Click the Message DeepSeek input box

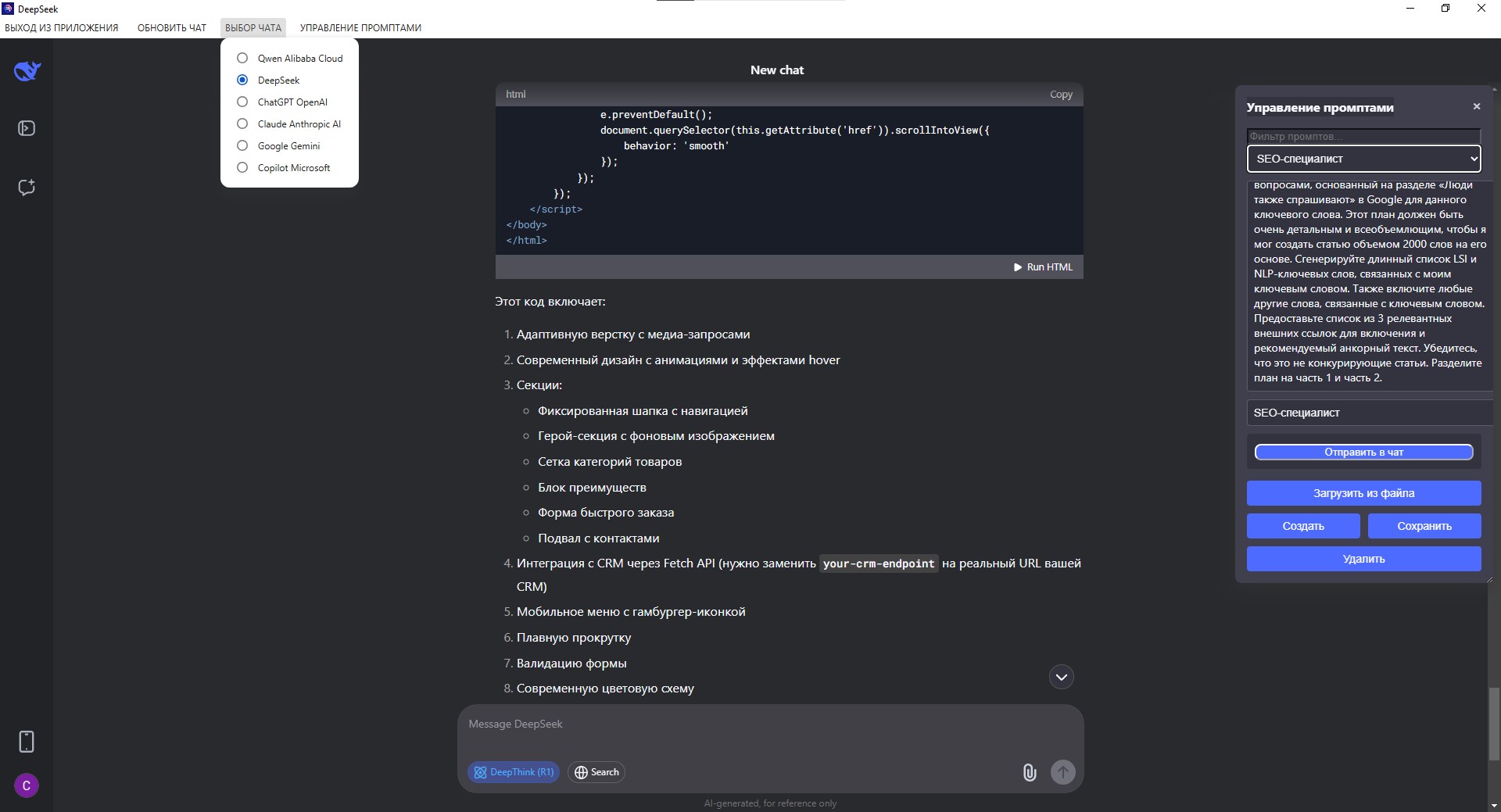(770, 724)
